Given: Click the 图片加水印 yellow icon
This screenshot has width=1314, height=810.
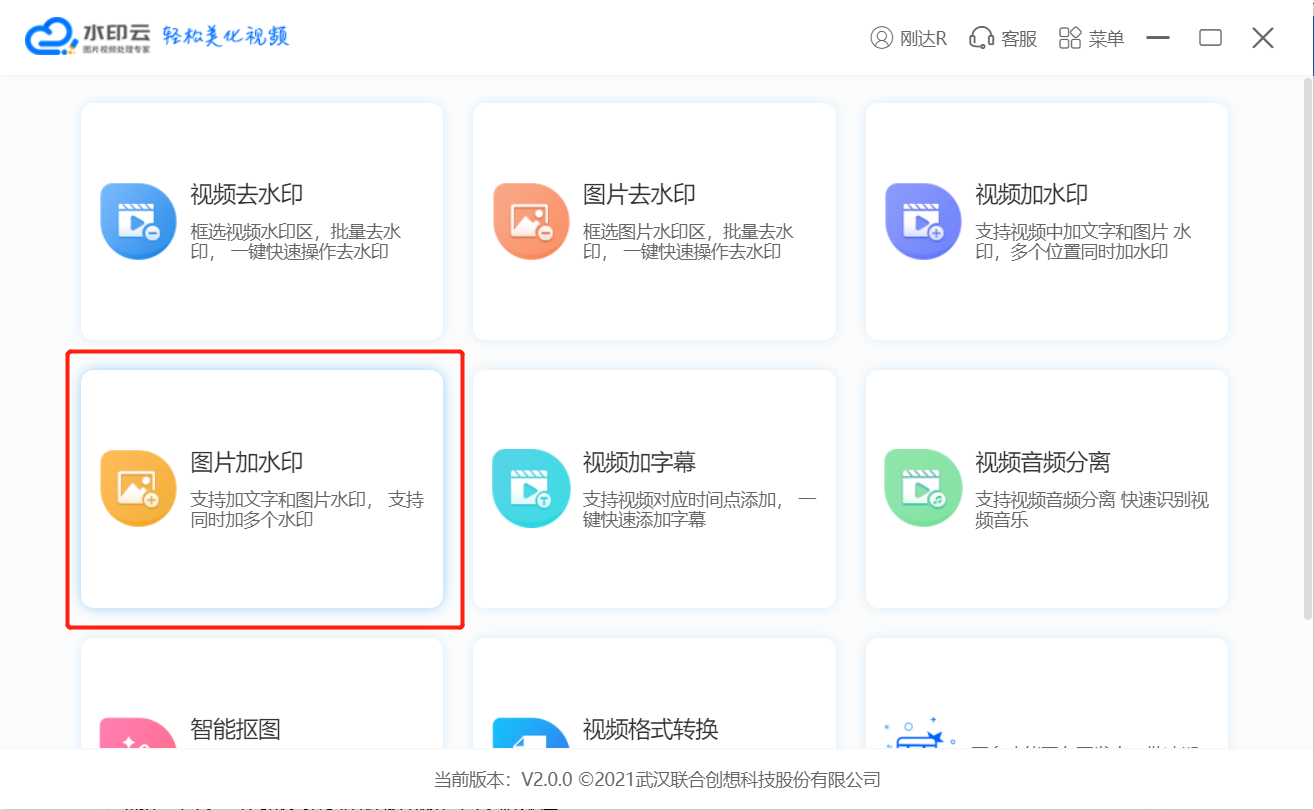Looking at the screenshot, I should coord(138,488).
